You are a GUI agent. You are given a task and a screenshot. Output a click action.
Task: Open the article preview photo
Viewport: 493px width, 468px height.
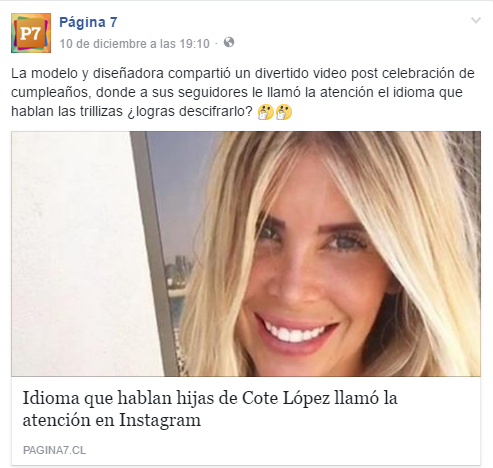(x=246, y=254)
